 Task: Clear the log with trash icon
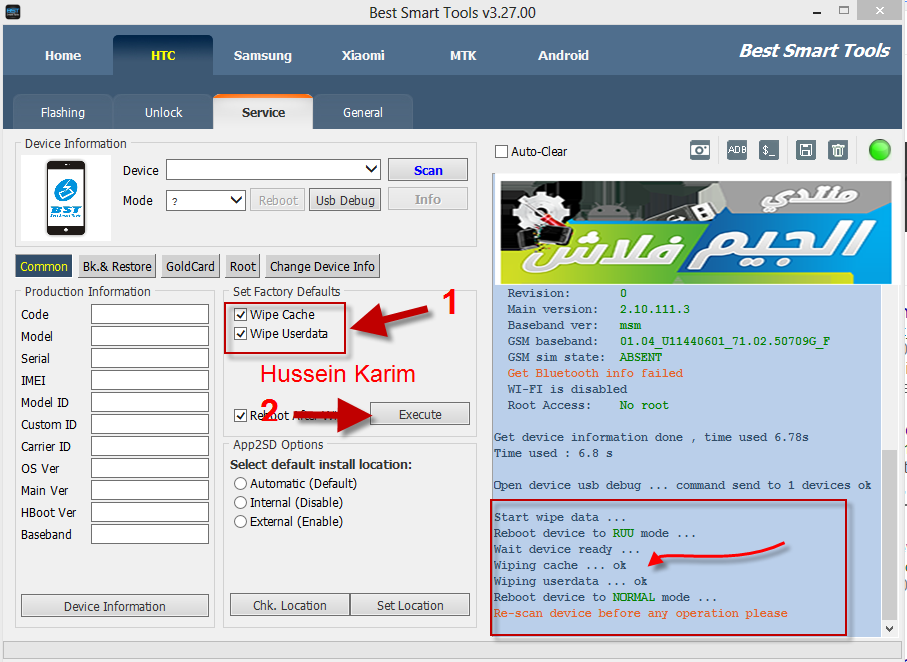tap(838, 150)
